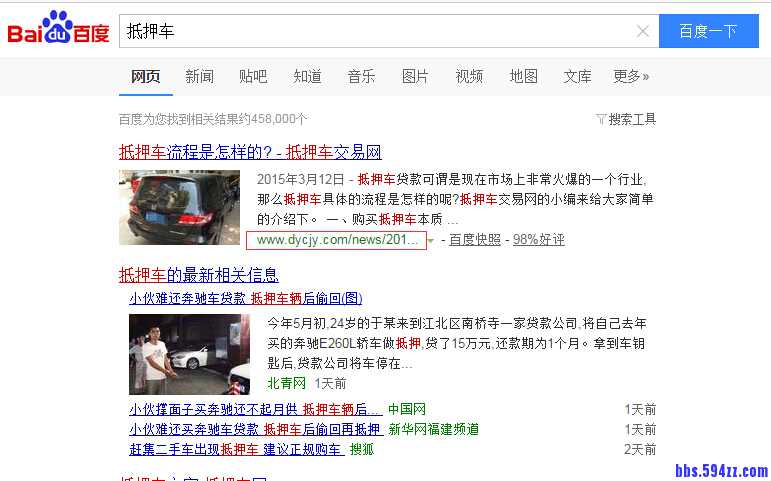
Task: Open news 小伙撑面子买奔驰还不起月供
Action: point(256,409)
